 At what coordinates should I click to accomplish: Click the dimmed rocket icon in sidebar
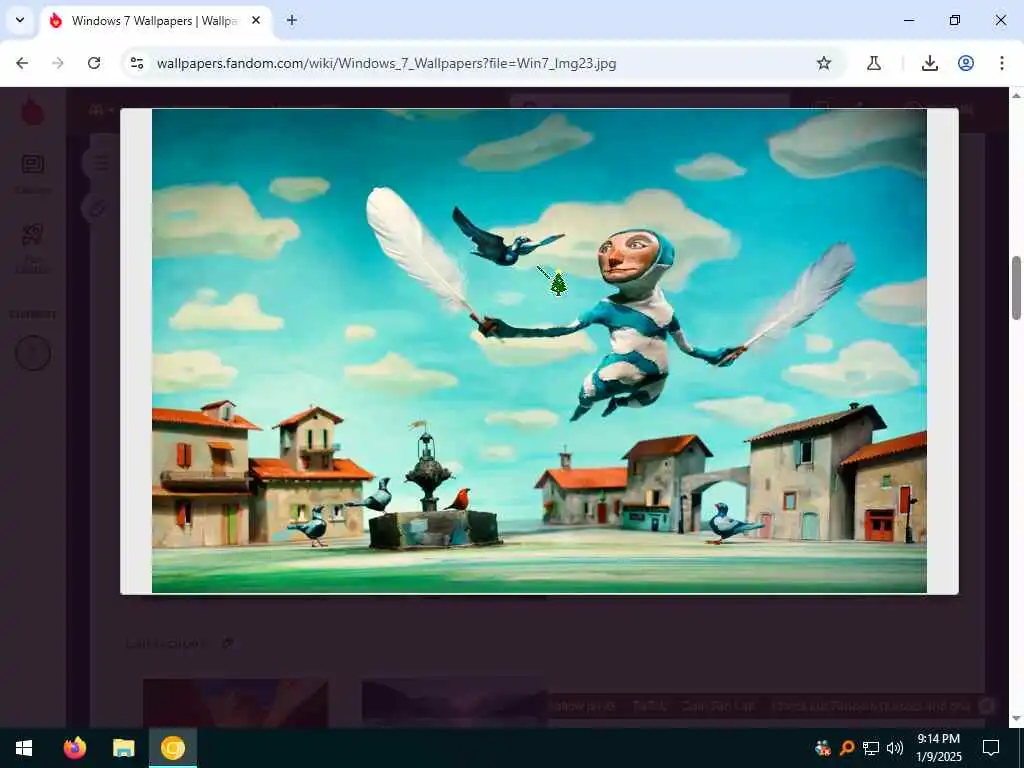point(33,235)
